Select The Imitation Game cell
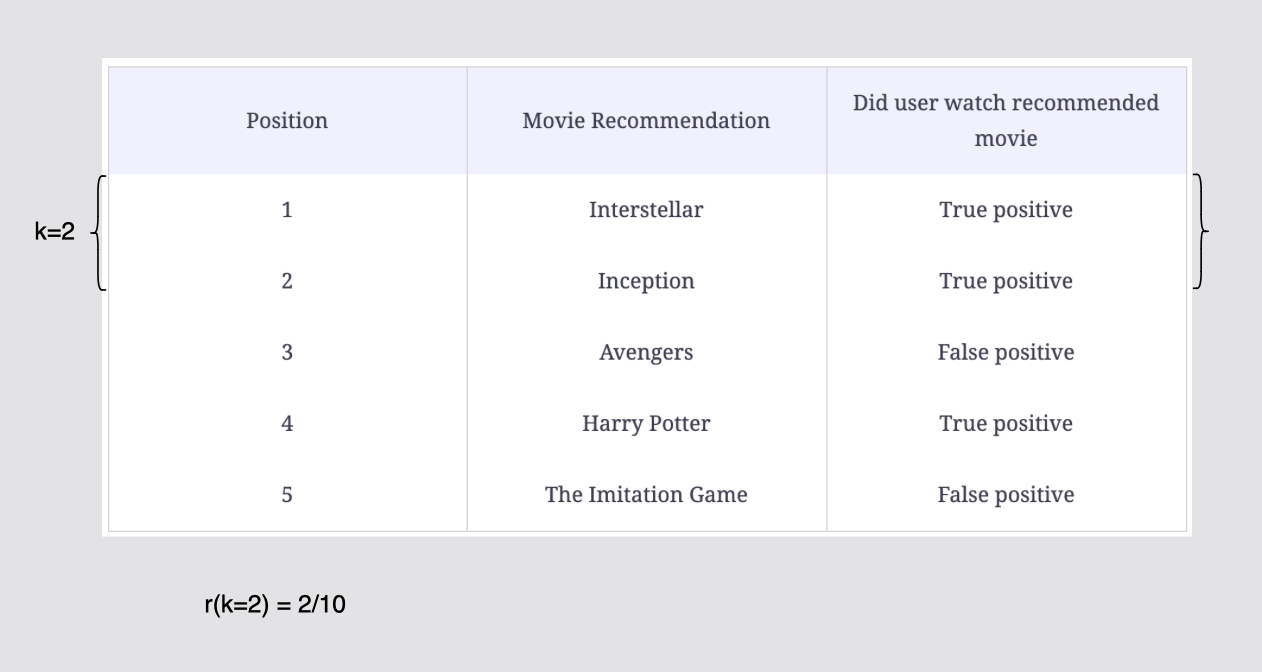 tap(646, 494)
